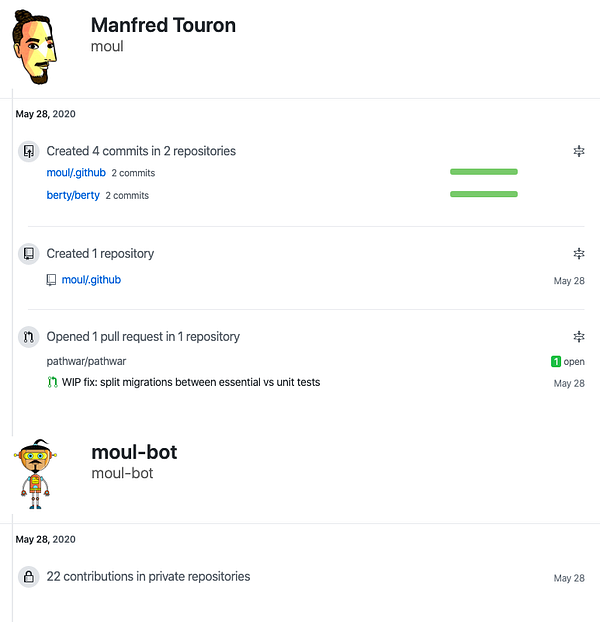Click the berty/berty green commit bar
Viewport: 600px width, 622px height.
(x=484, y=194)
